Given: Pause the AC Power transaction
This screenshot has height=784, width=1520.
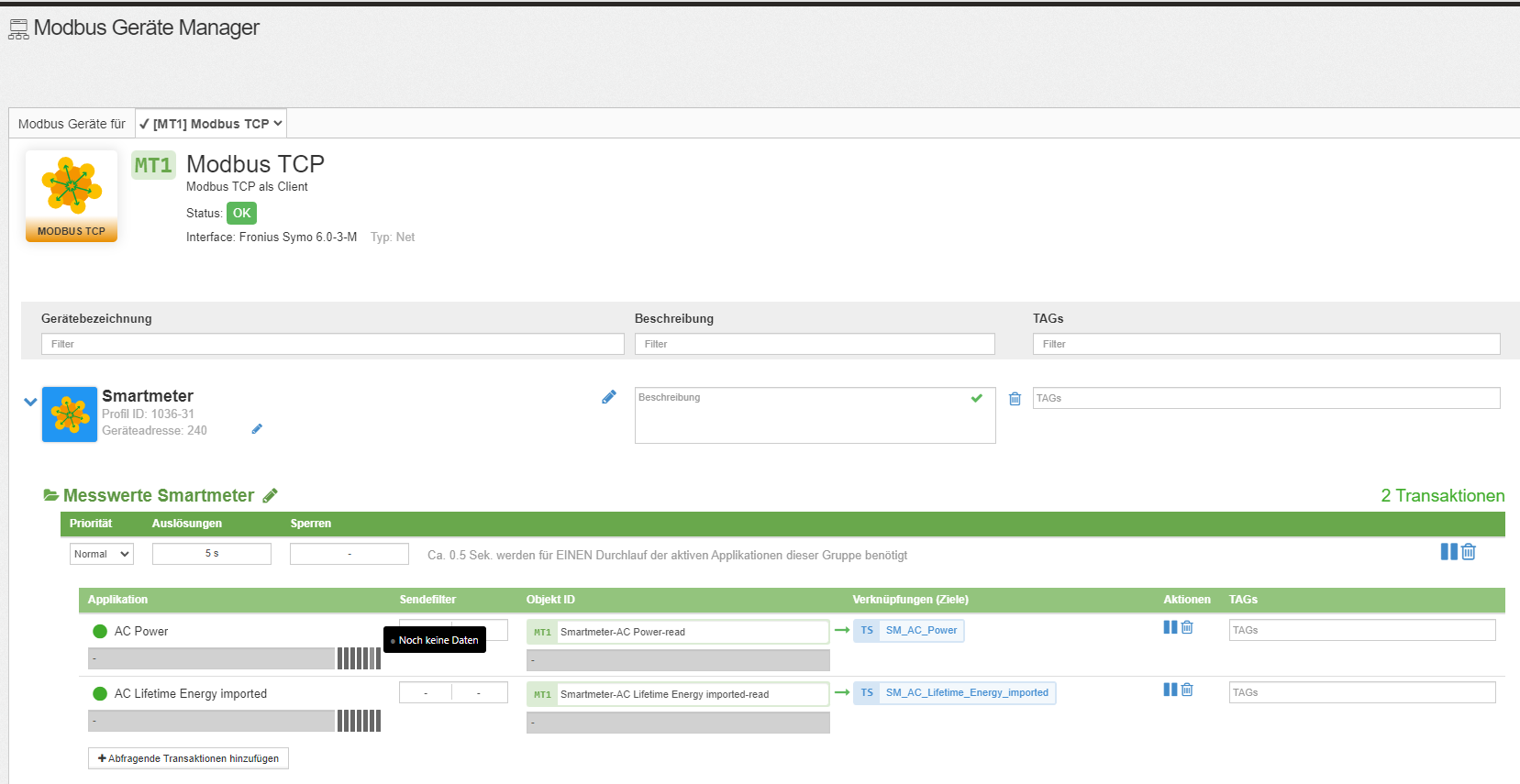Looking at the screenshot, I should 1171,627.
